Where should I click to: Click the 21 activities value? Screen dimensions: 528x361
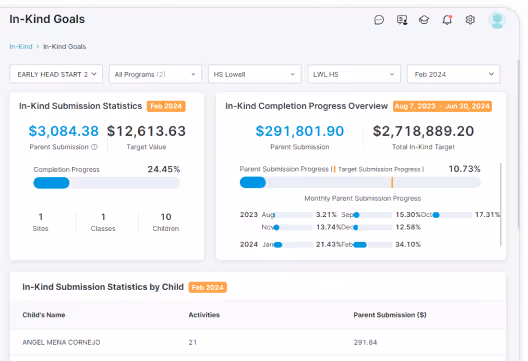(193, 342)
